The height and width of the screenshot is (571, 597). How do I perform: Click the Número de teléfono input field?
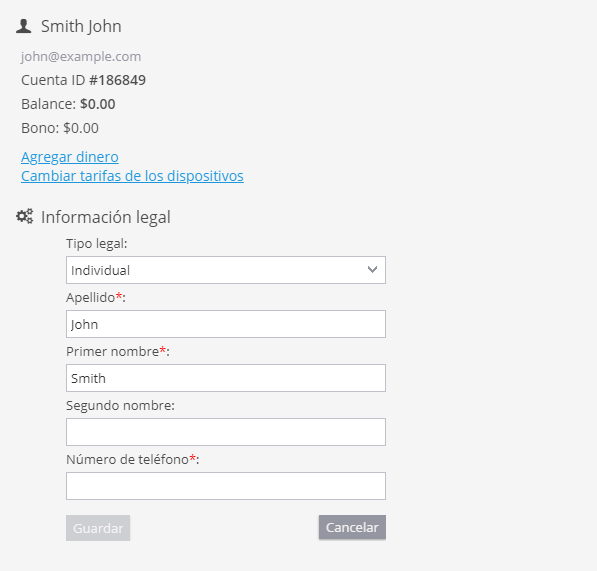pos(226,486)
